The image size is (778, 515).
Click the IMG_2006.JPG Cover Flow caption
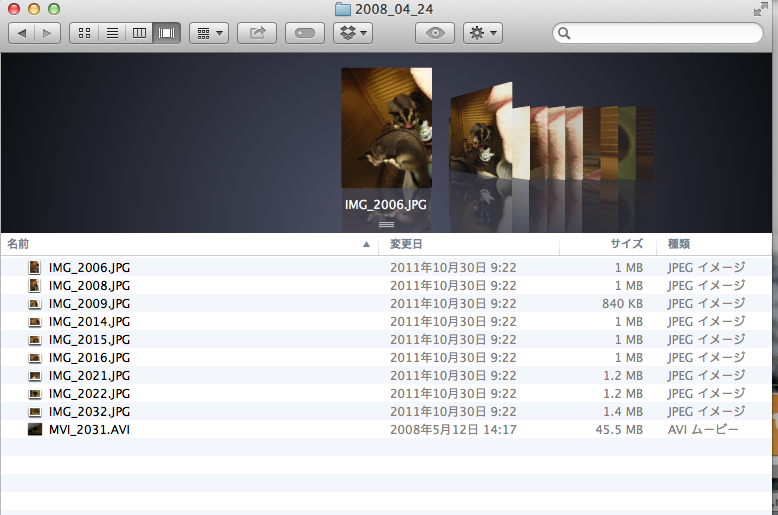[386, 205]
